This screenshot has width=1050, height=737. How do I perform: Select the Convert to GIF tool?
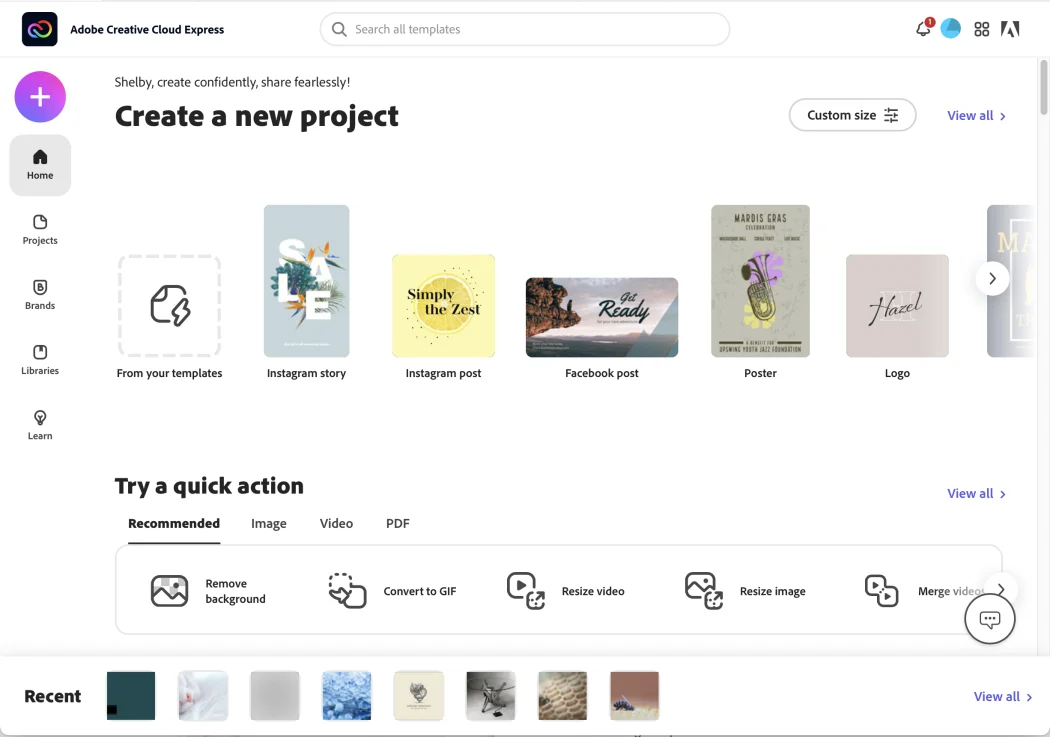(x=390, y=591)
